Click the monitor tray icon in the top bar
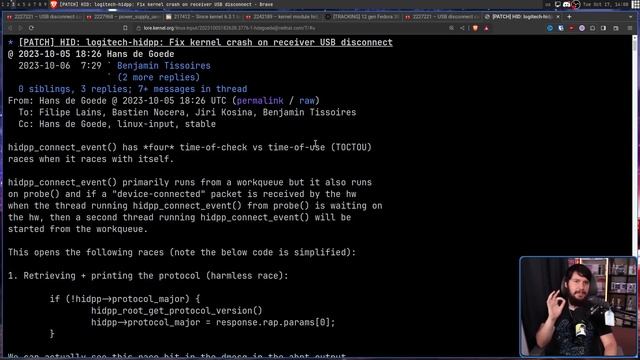This screenshot has height=360, width=640. pos(558,4)
